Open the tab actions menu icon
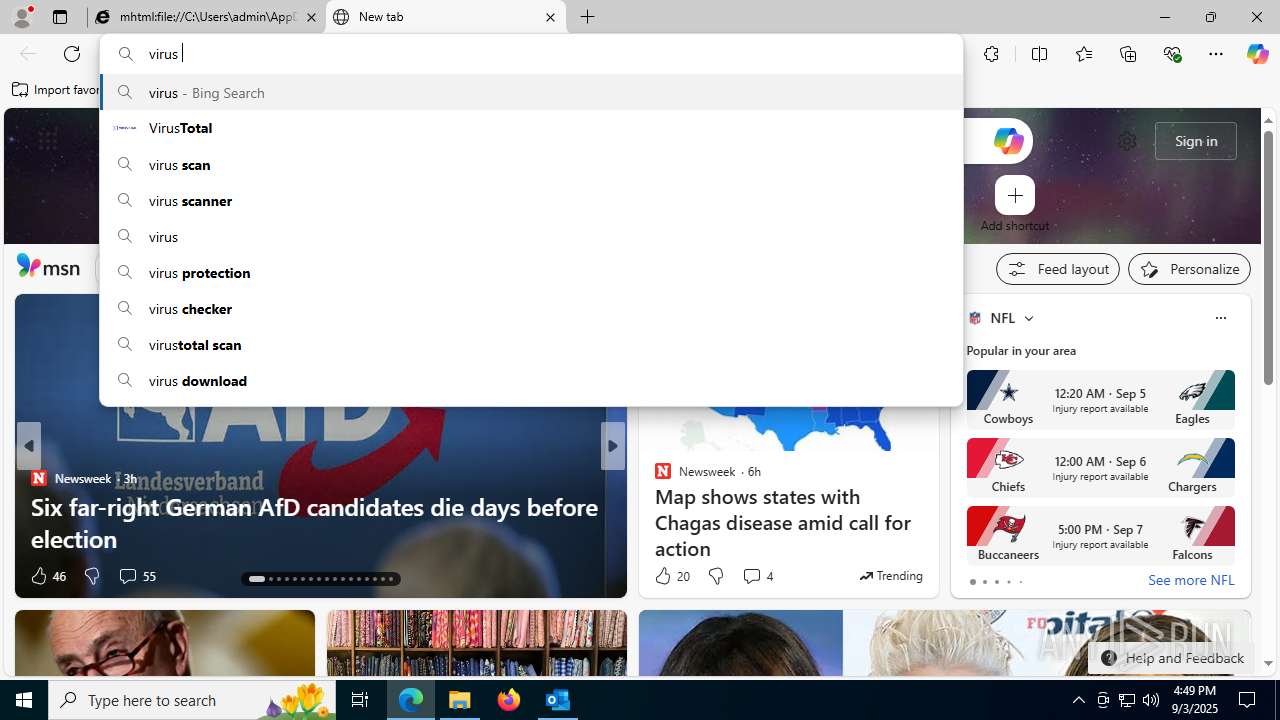The height and width of the screenshot is (720, 1280). click(x=60, y=17)
